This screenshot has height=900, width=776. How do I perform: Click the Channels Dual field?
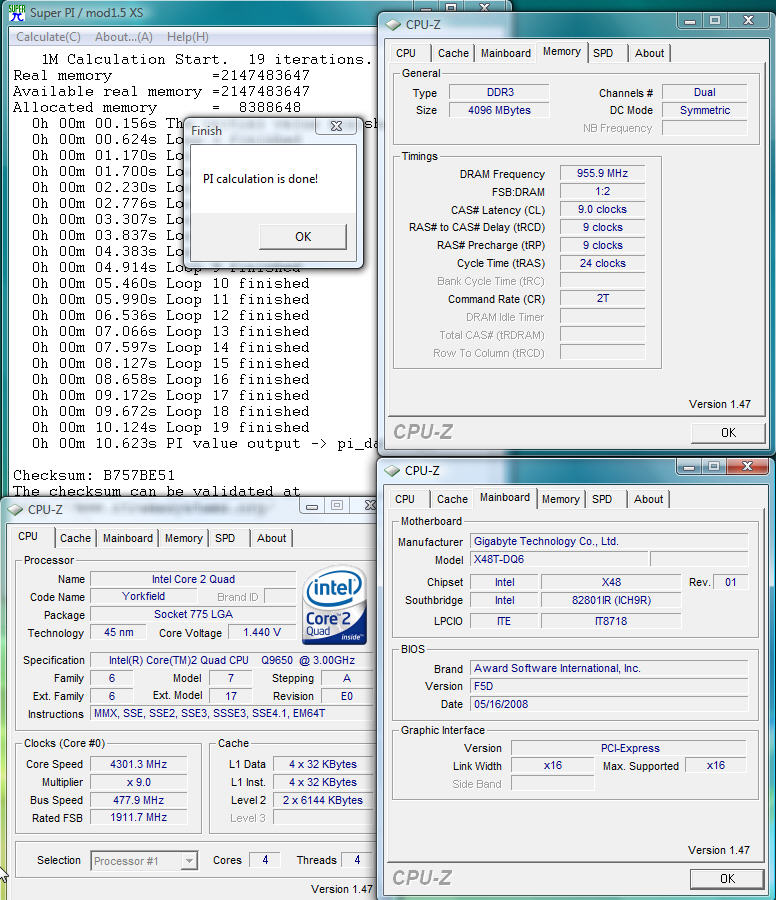point(705,92)
